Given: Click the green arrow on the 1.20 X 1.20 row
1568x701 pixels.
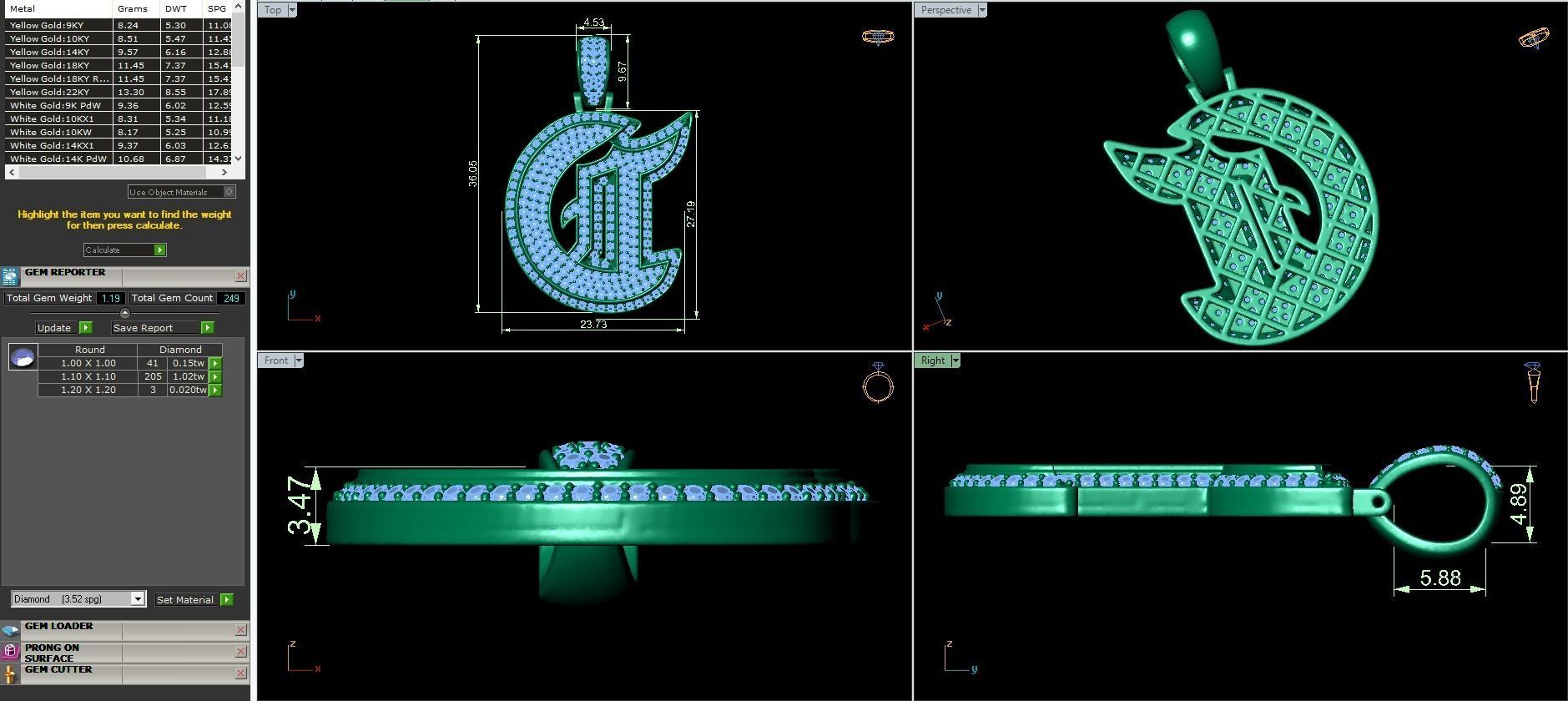Looking at the screenshot, I should click(x=215, y=391).
